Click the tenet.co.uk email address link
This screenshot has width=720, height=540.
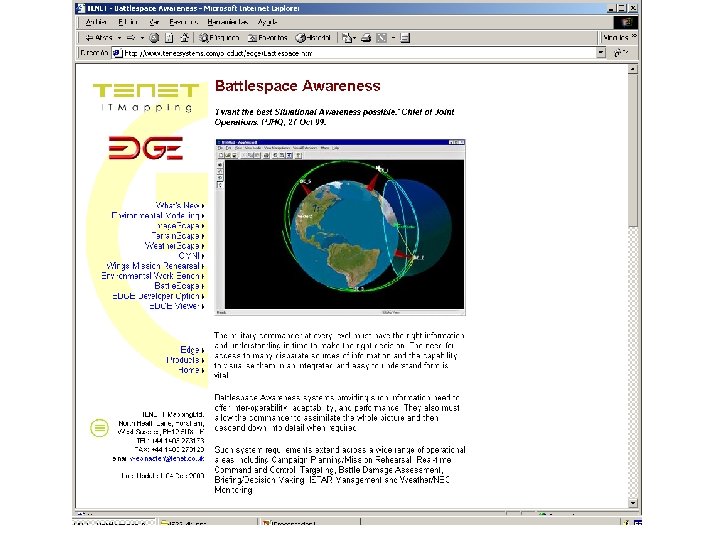click(x=167, y=459)
